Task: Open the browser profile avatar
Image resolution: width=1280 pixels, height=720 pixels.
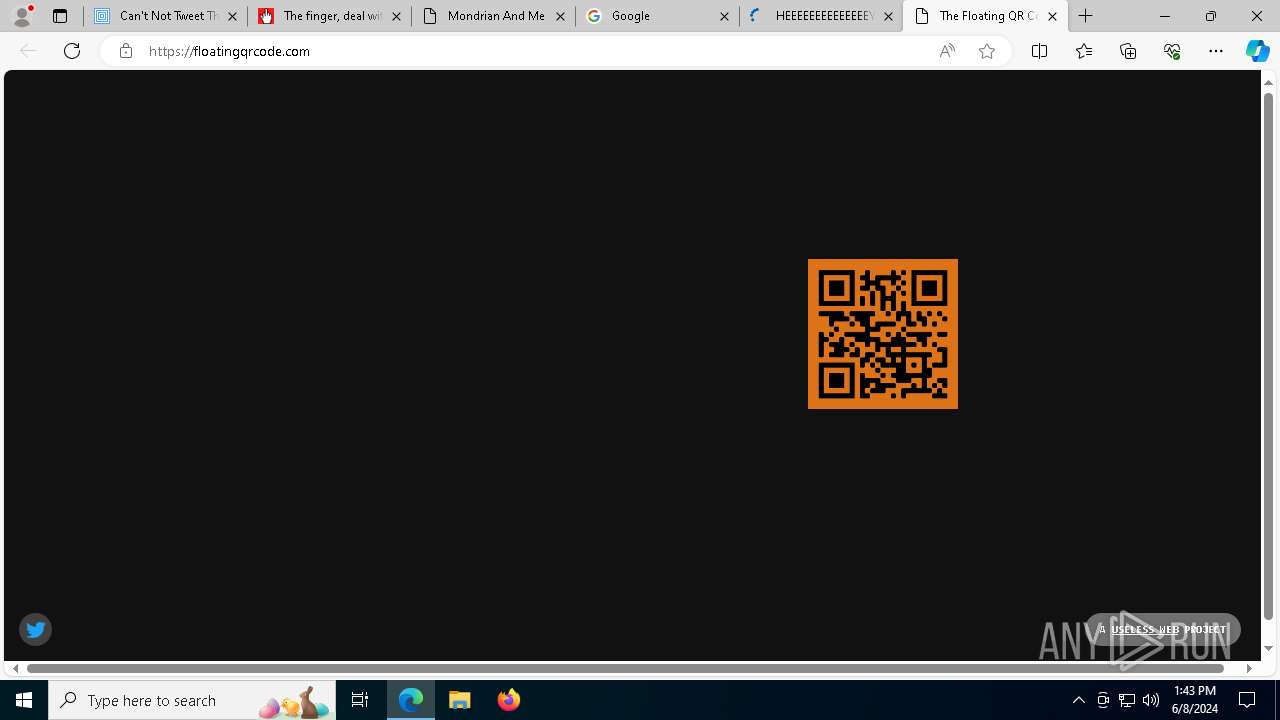Action: pyautogui.click(x=22, y=16)
